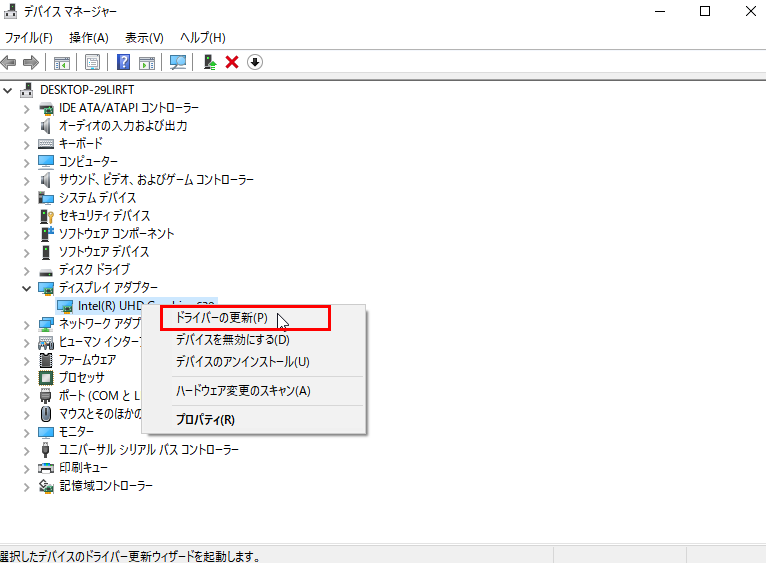Select the 印刷キュー row

[83, 468]
